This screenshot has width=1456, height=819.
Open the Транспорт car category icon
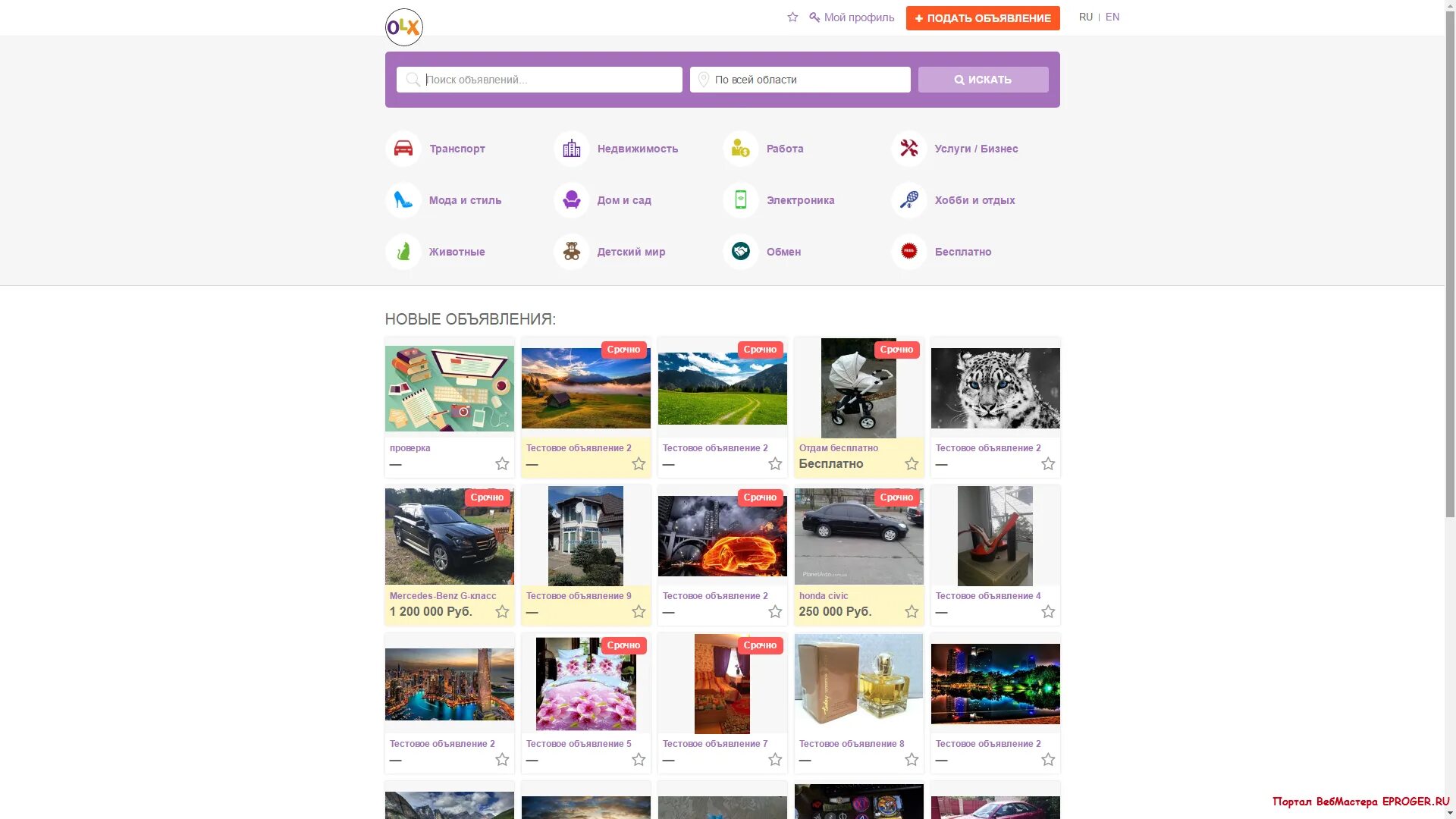[403, 149]
